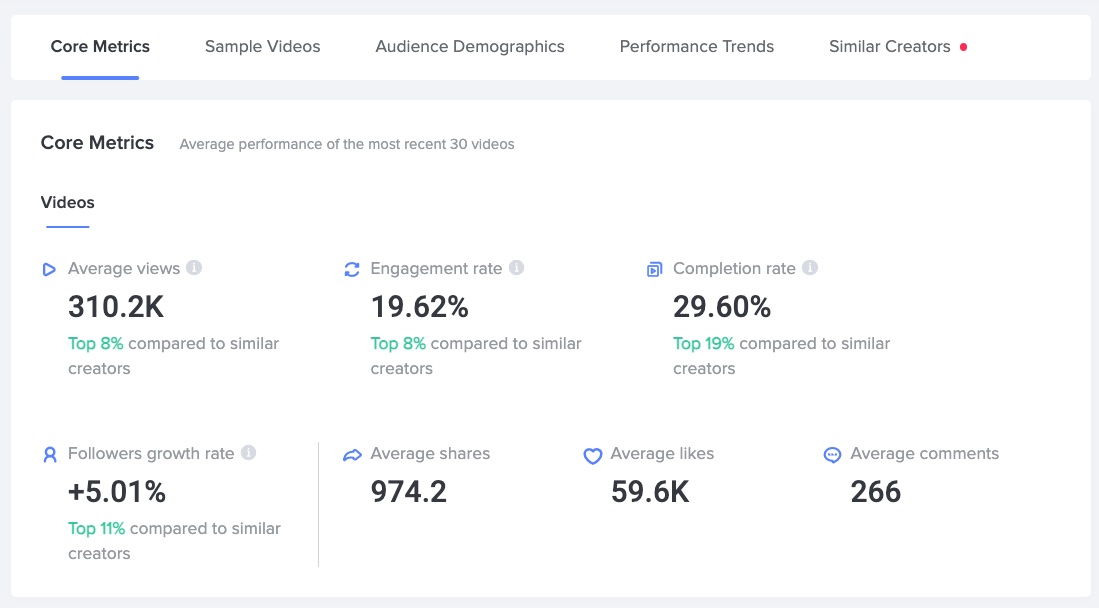Click the Top 19% completion rate ranking
This screenshot has height=608, width=1099.
[x=704, y=343]
